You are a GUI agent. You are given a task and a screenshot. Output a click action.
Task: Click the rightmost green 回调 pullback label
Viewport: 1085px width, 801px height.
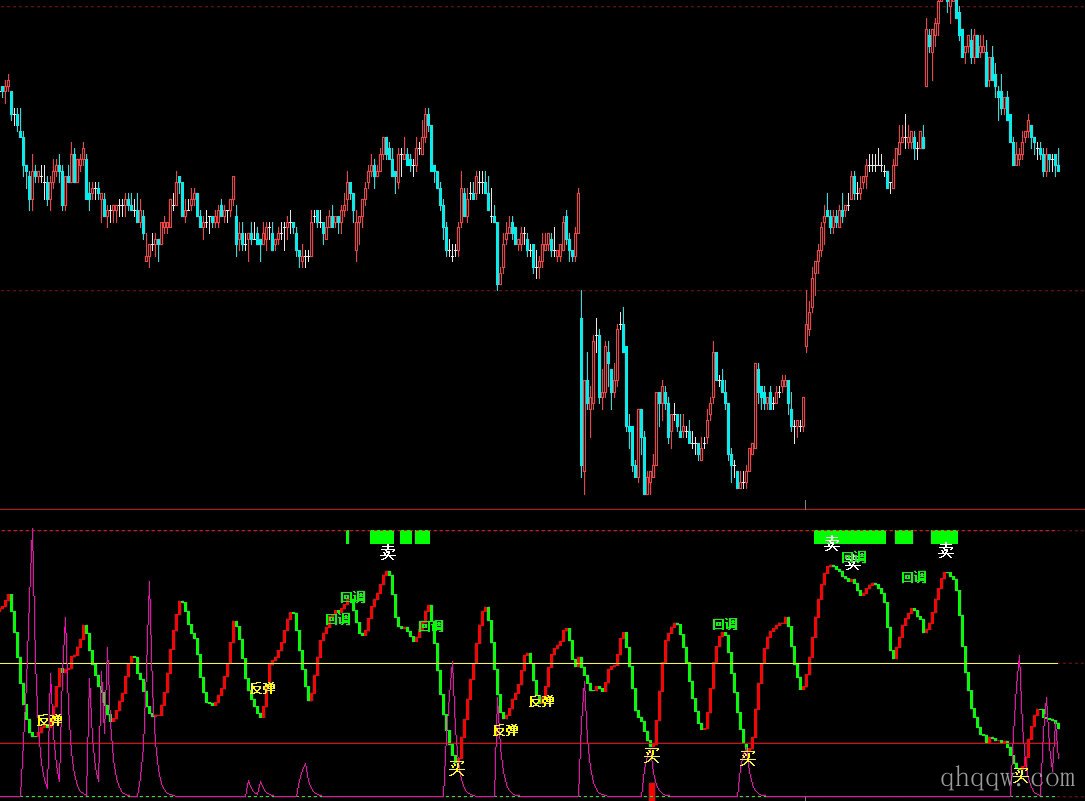(x=913, y=577)
